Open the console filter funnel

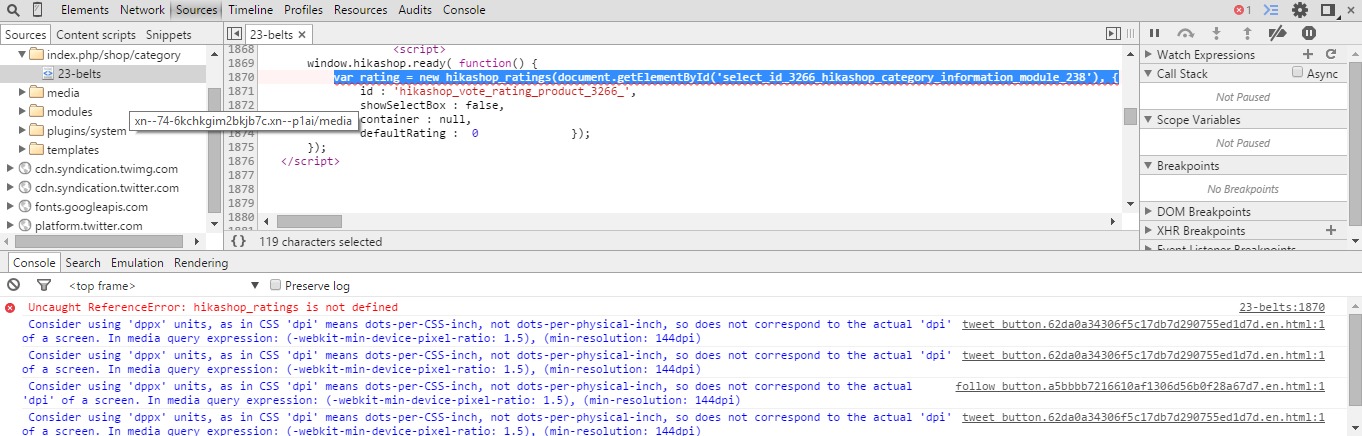[x=44, y=285]
